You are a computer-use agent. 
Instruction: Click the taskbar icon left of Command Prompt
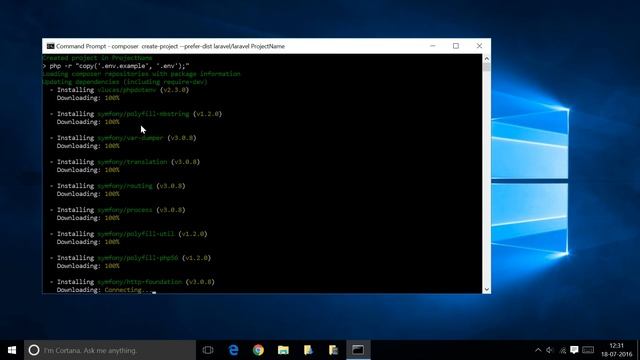coord(333,350)
